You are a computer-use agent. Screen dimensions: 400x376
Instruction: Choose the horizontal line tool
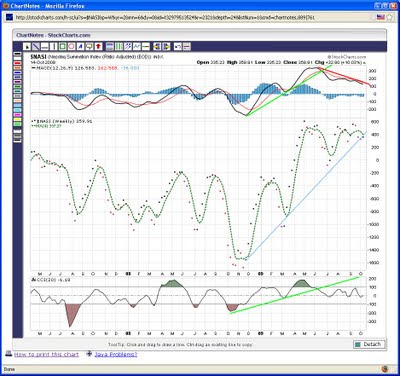45,46
